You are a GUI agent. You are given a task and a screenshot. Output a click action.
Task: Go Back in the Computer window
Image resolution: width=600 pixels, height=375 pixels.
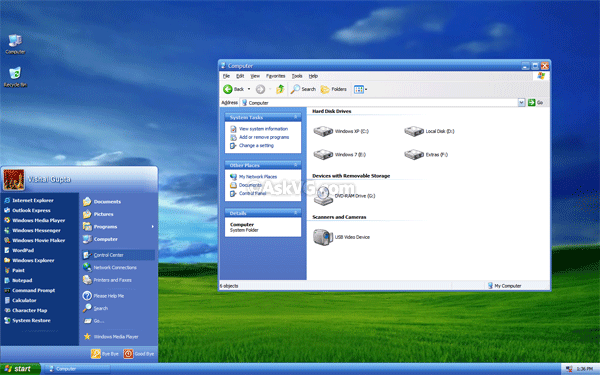[233, 89]
